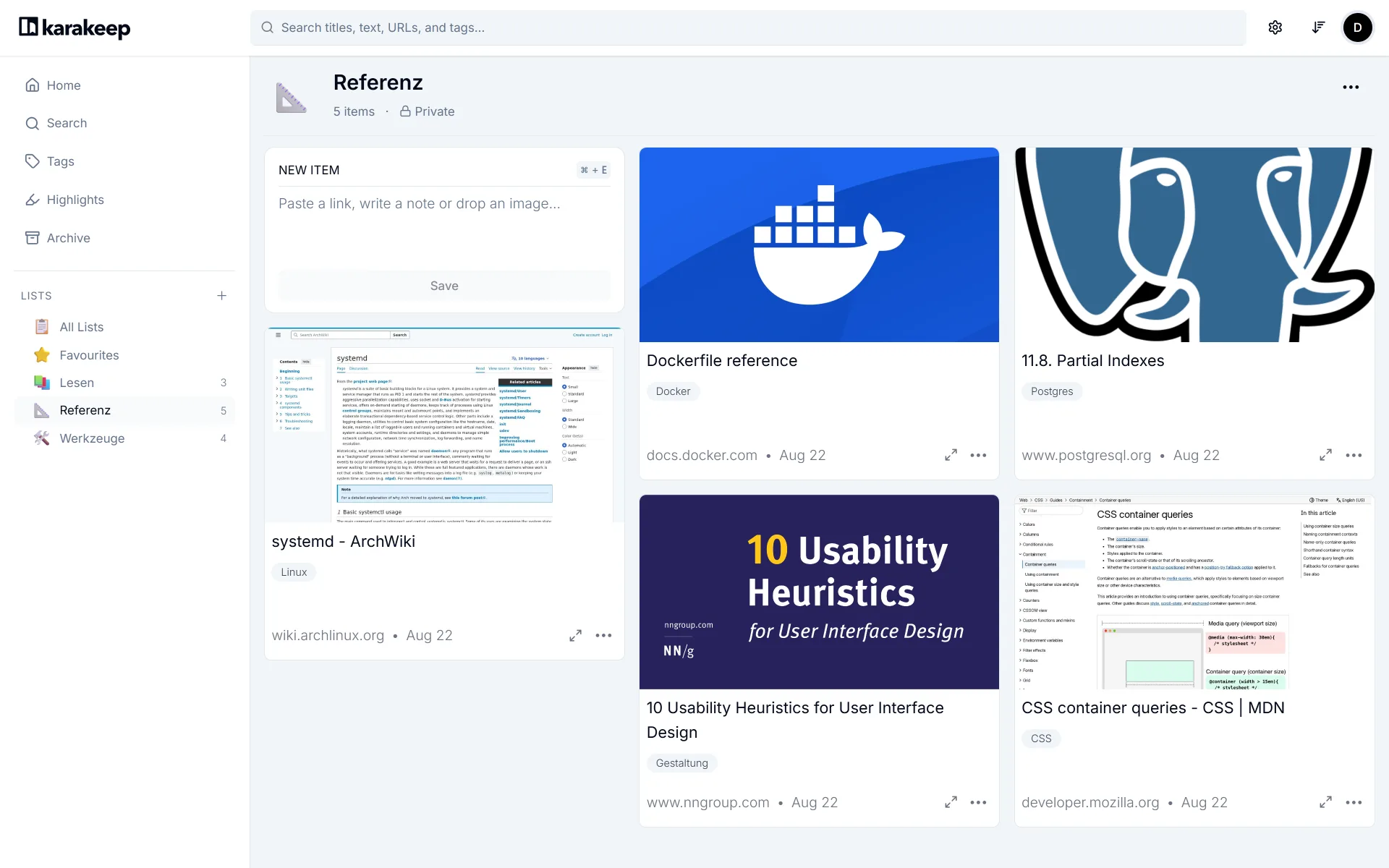The width and height of the screenshot is (1389, 868).
Task: Filter by Linux tag
Action: (x=294, y=572)
